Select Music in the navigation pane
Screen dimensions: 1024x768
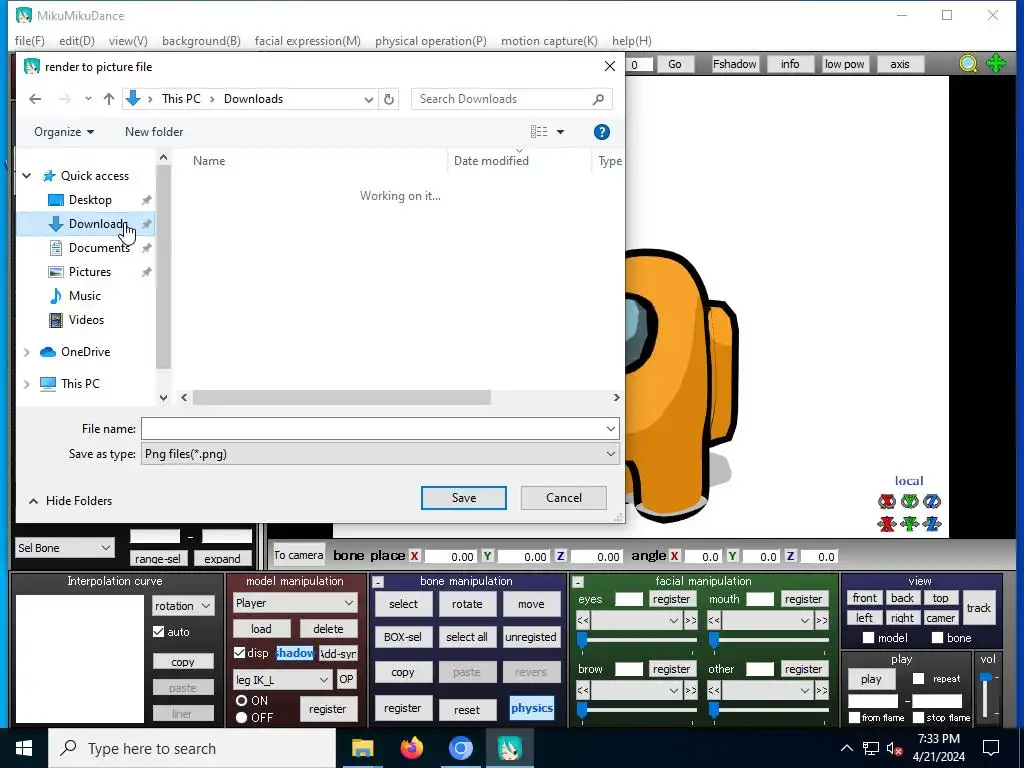pos(85,296)
